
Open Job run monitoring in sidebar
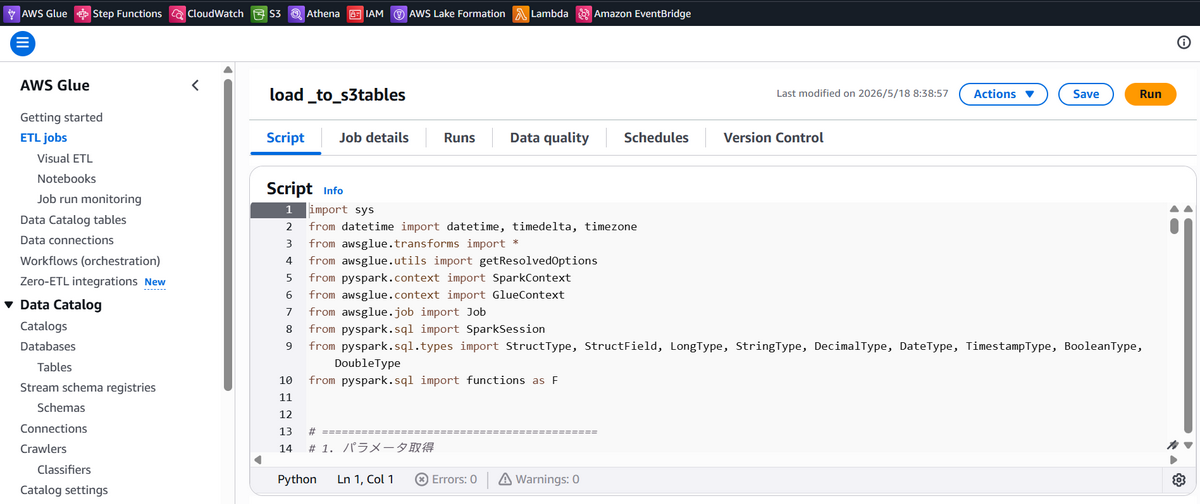point(89,199)
